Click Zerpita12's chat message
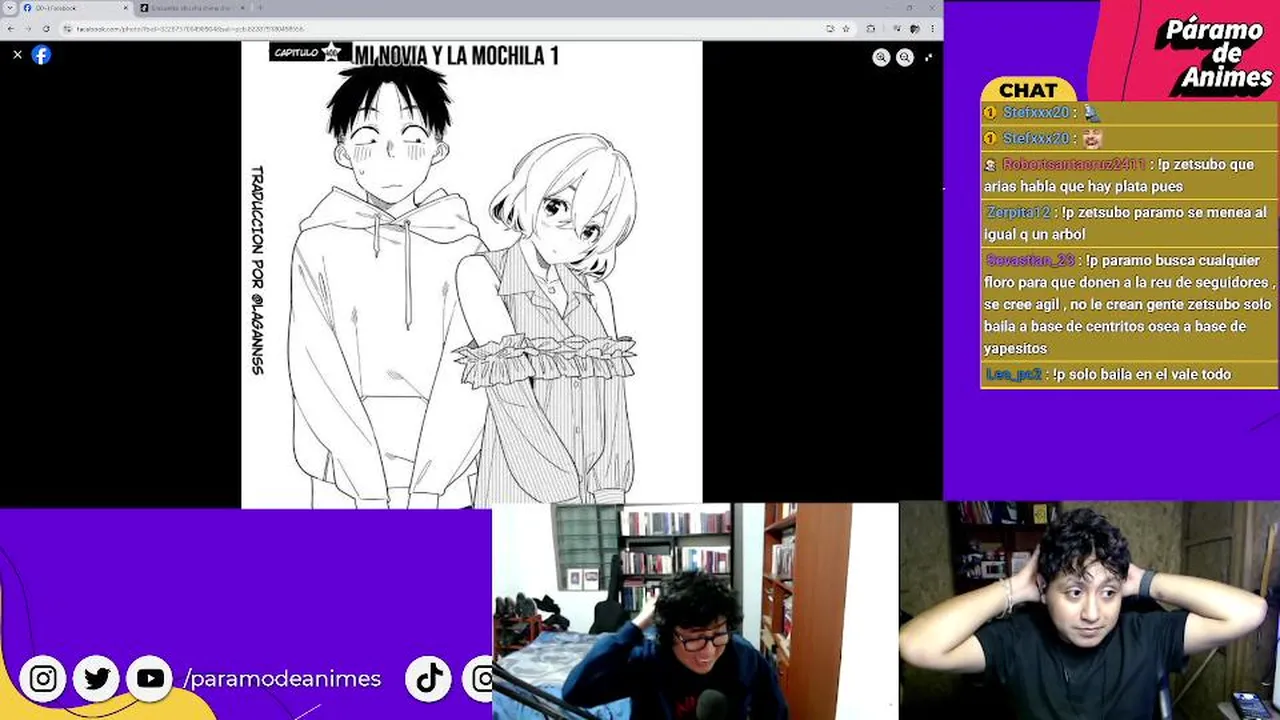 pos(1129,223)
